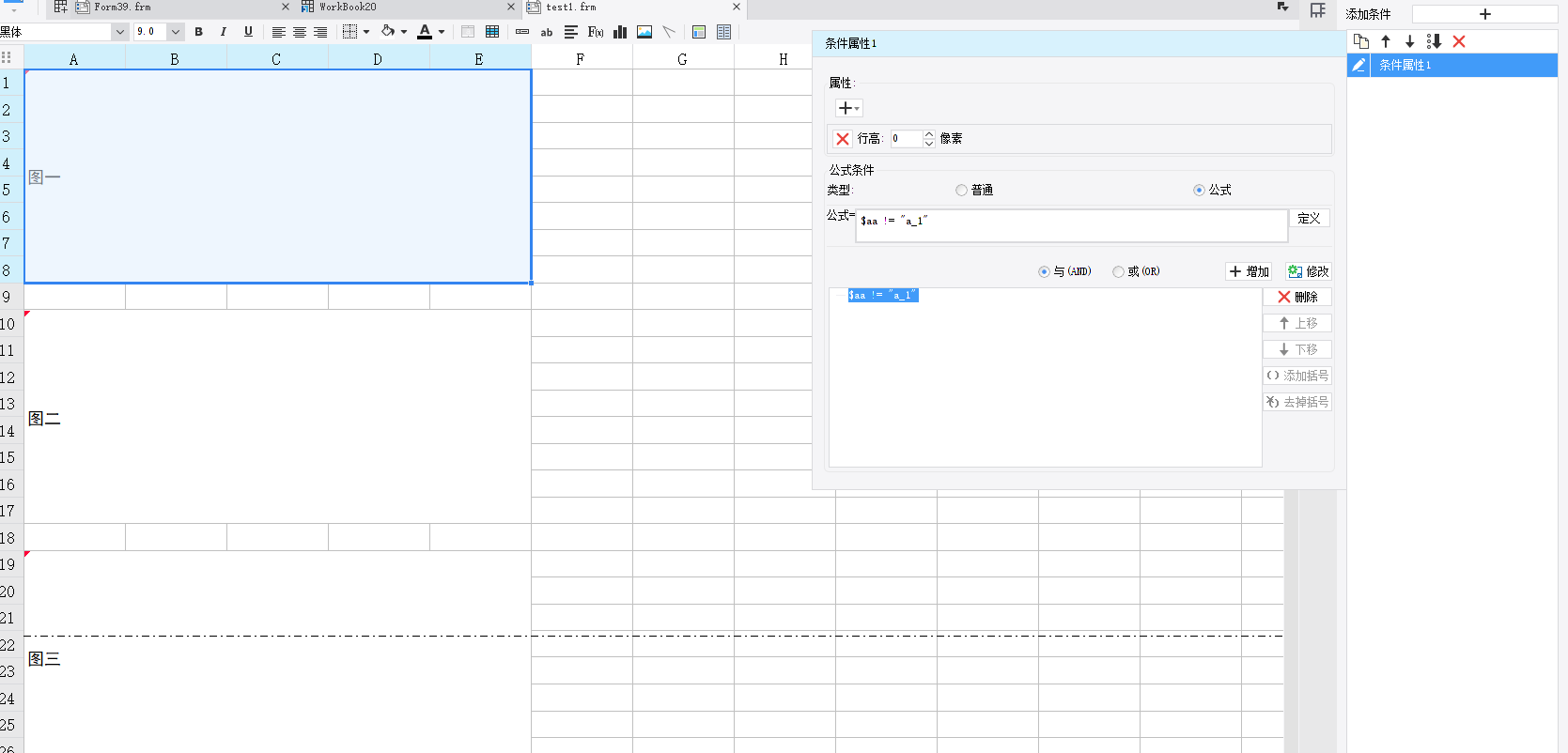This screenshot has height=753, width=1568.
Task: Select the 公式 type radio button
Action: [1199, 191]
